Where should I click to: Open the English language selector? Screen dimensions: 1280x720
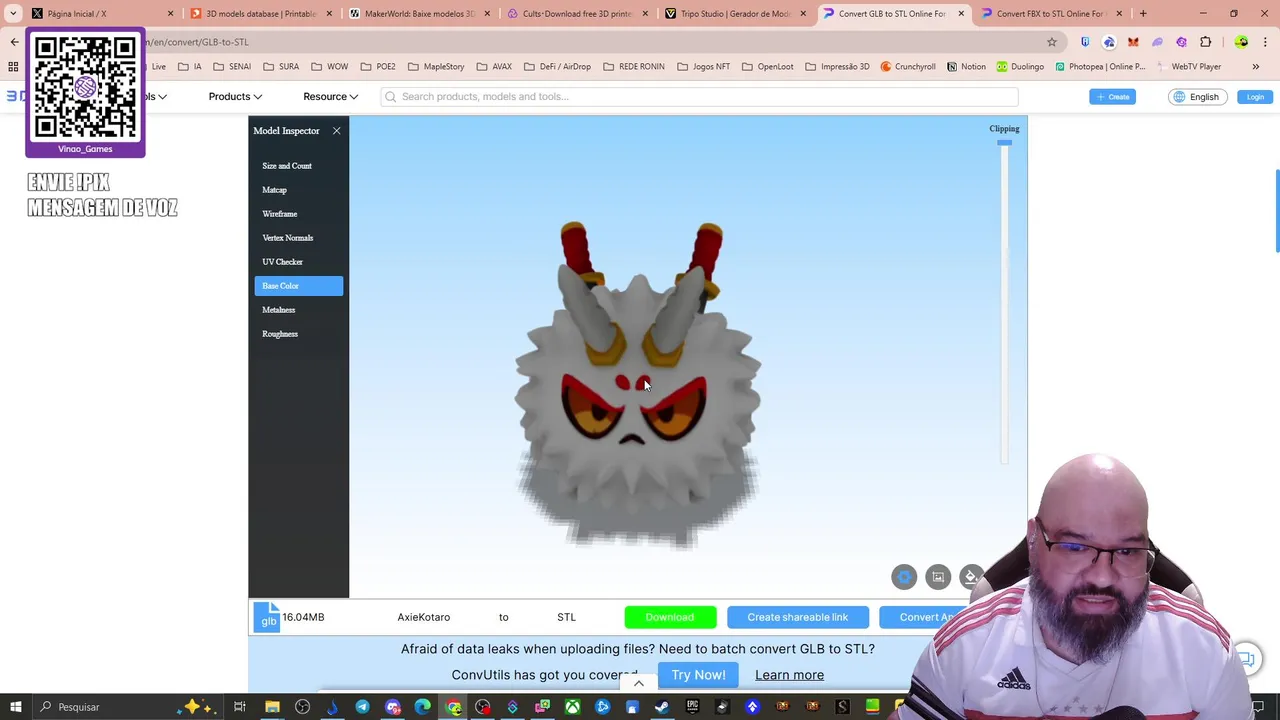point(1196,97)
